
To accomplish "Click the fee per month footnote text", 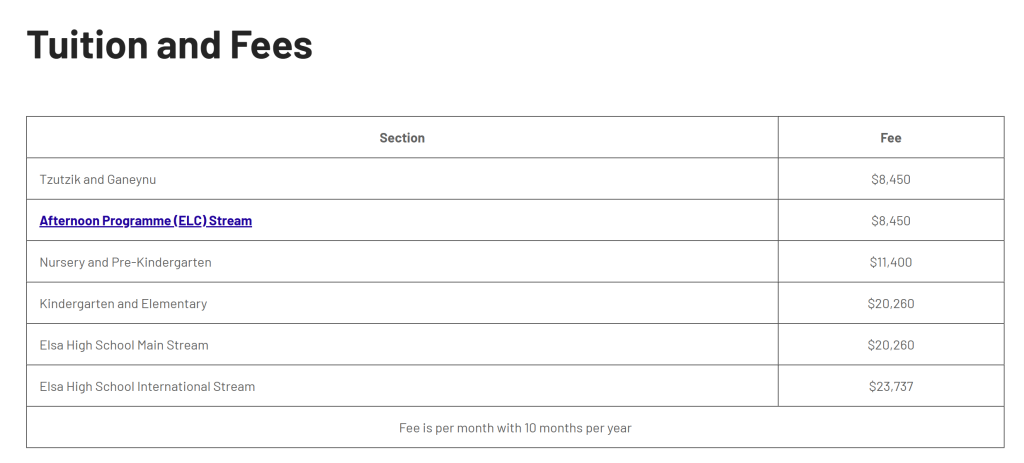I will pos(515,428).
